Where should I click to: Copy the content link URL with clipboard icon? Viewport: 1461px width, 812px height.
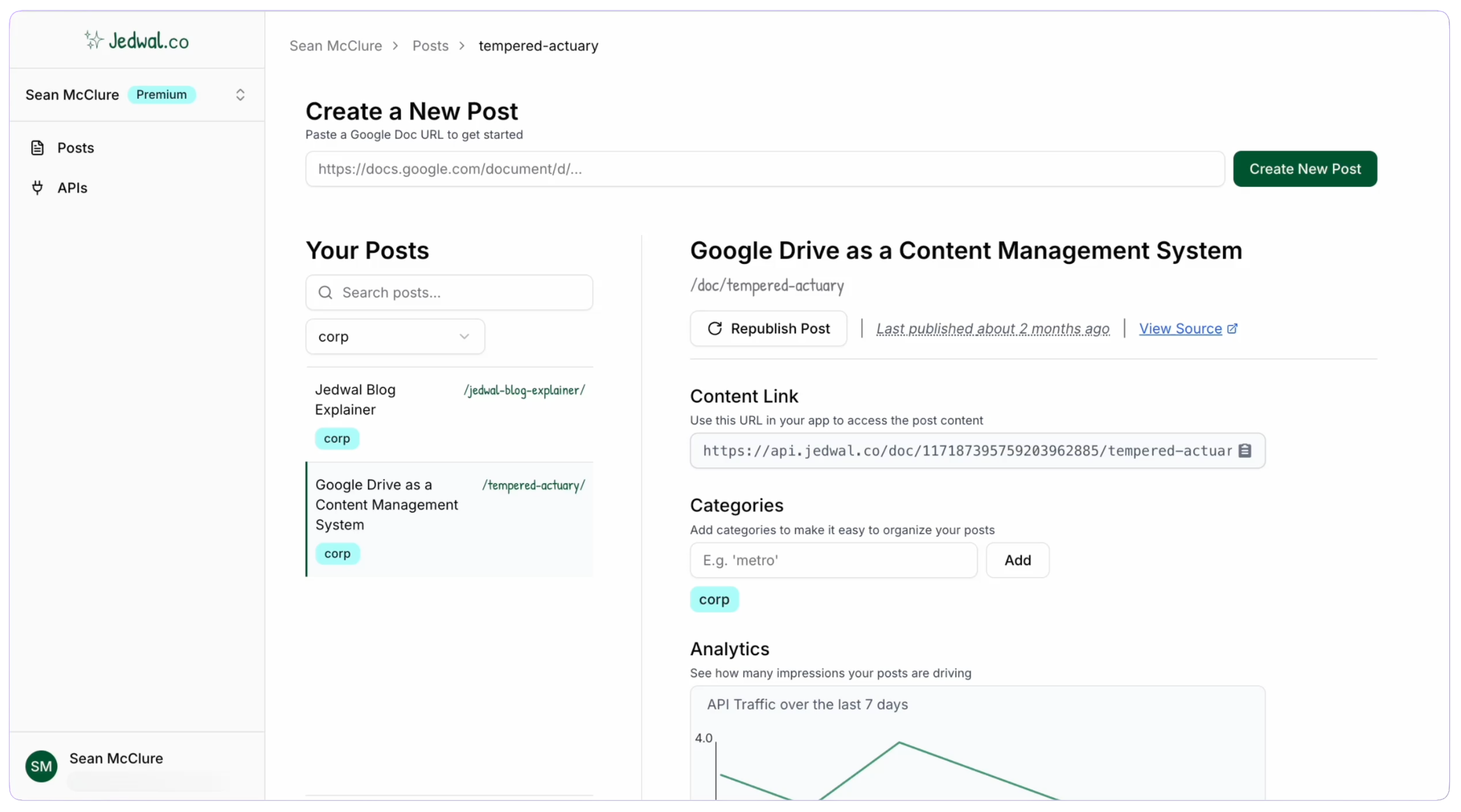[1245, 450]
